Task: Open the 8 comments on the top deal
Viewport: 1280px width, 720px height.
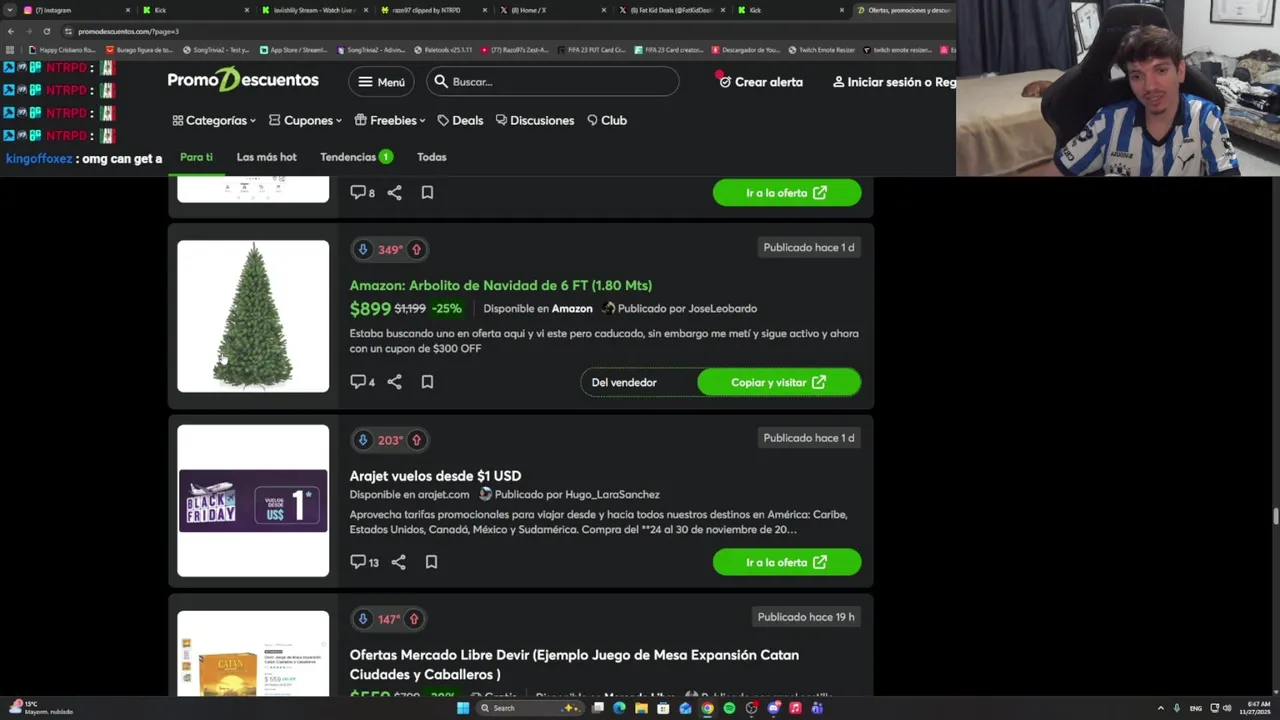Action: point(362,192)
